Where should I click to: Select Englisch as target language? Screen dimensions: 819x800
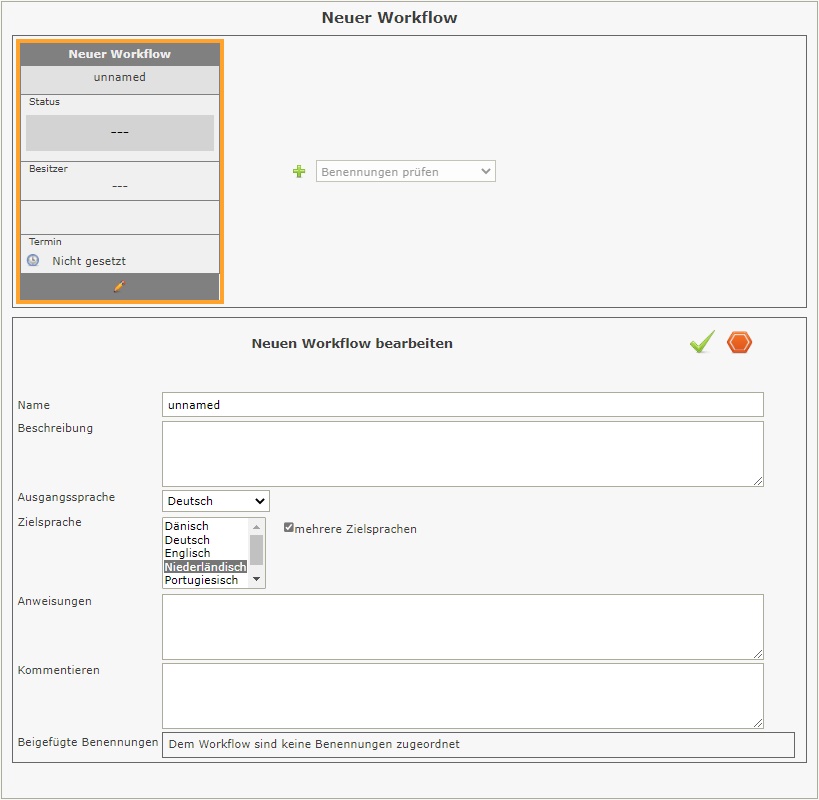(x=187, y=553)
